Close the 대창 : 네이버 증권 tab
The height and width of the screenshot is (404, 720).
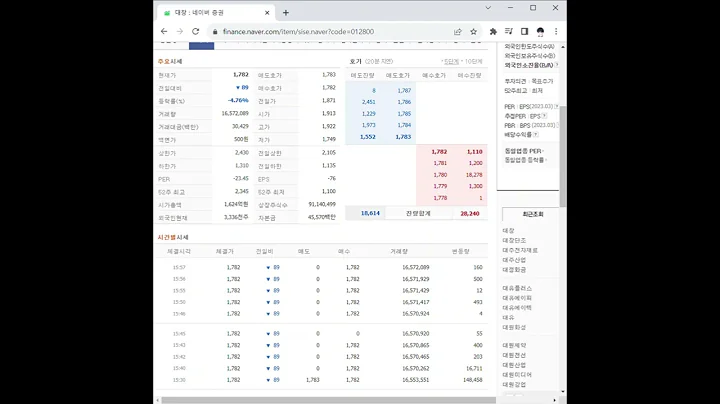(267, 13)
